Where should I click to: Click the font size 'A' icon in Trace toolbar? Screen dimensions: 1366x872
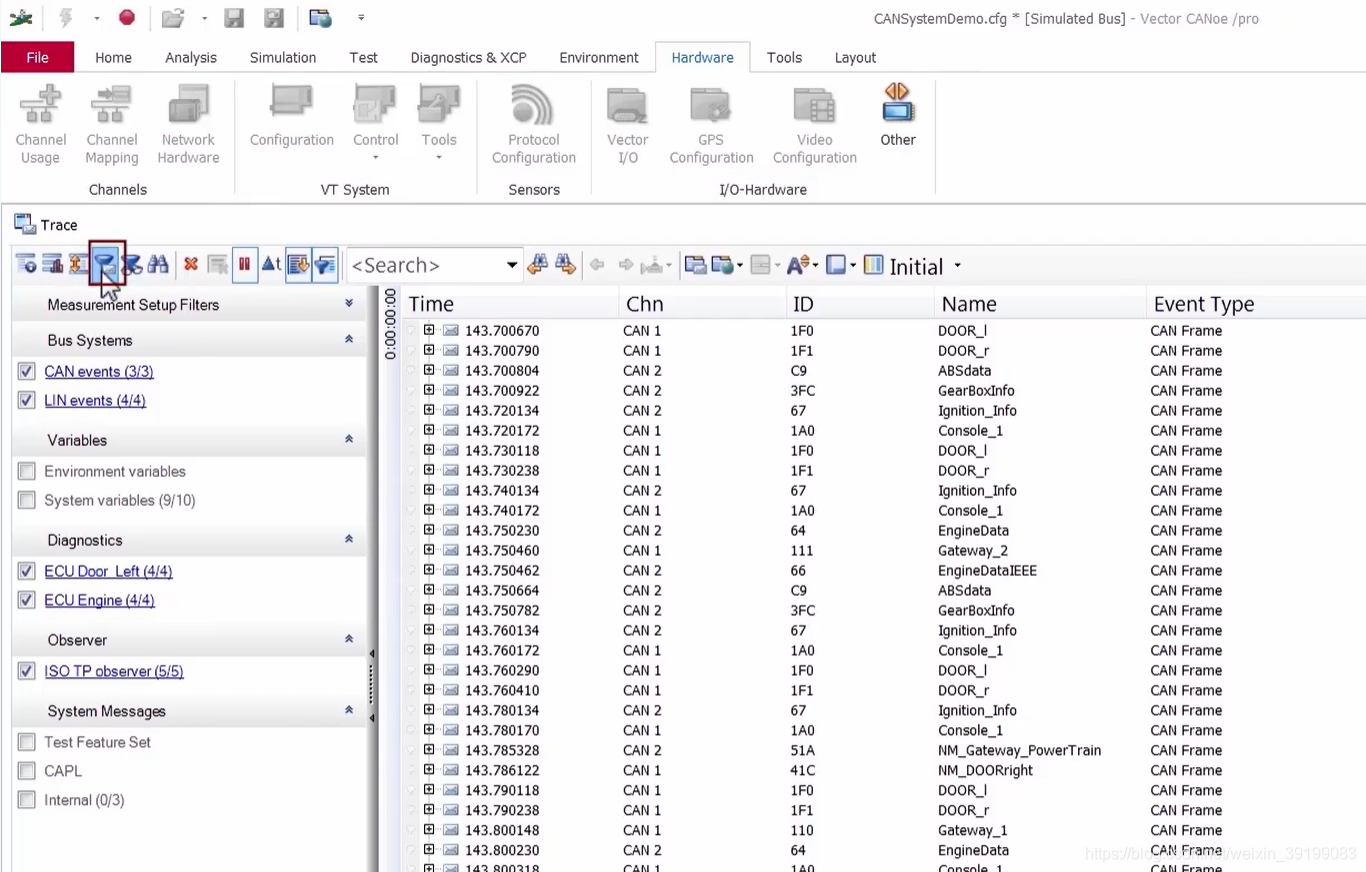[798, 265]
